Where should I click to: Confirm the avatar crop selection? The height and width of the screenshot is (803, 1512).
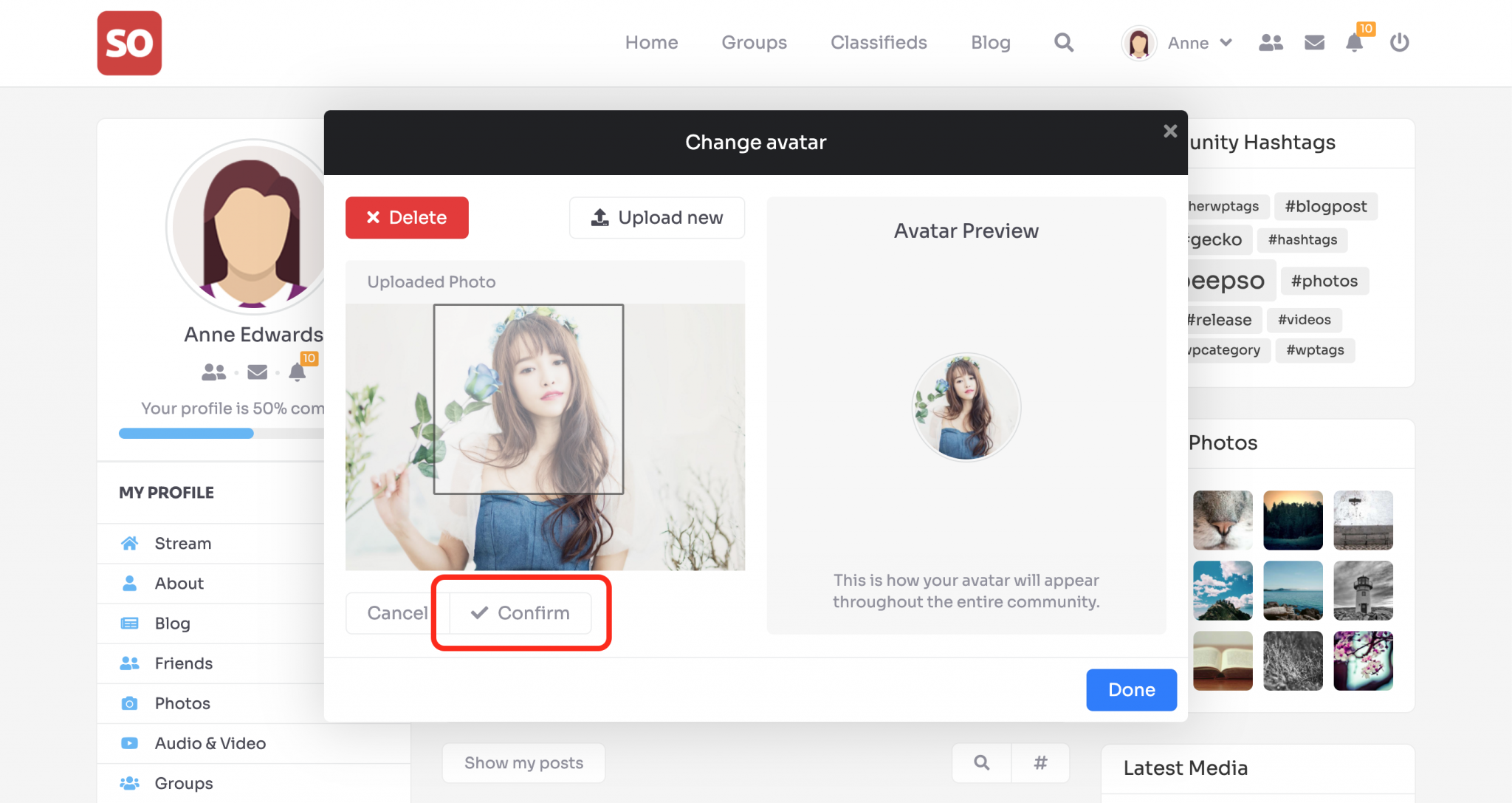[520, 612]
